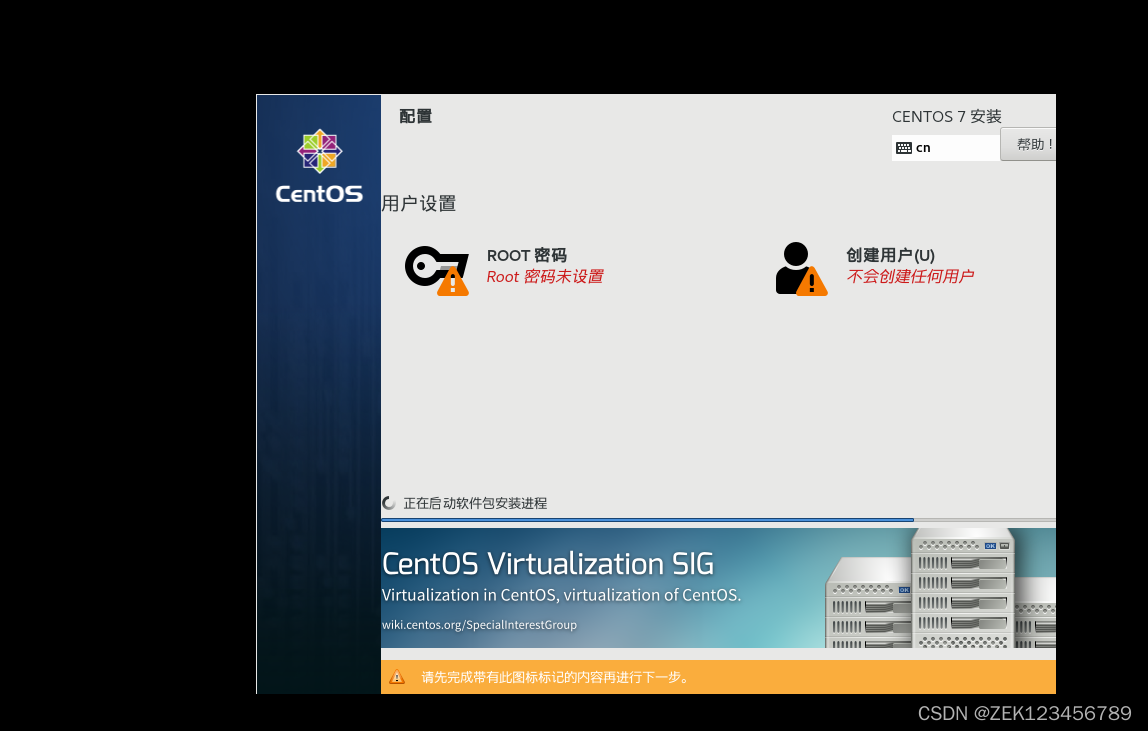Click the orange warning message 请先完成带有此图标标记的内容

pyautogui.click(x=556, y=678)
